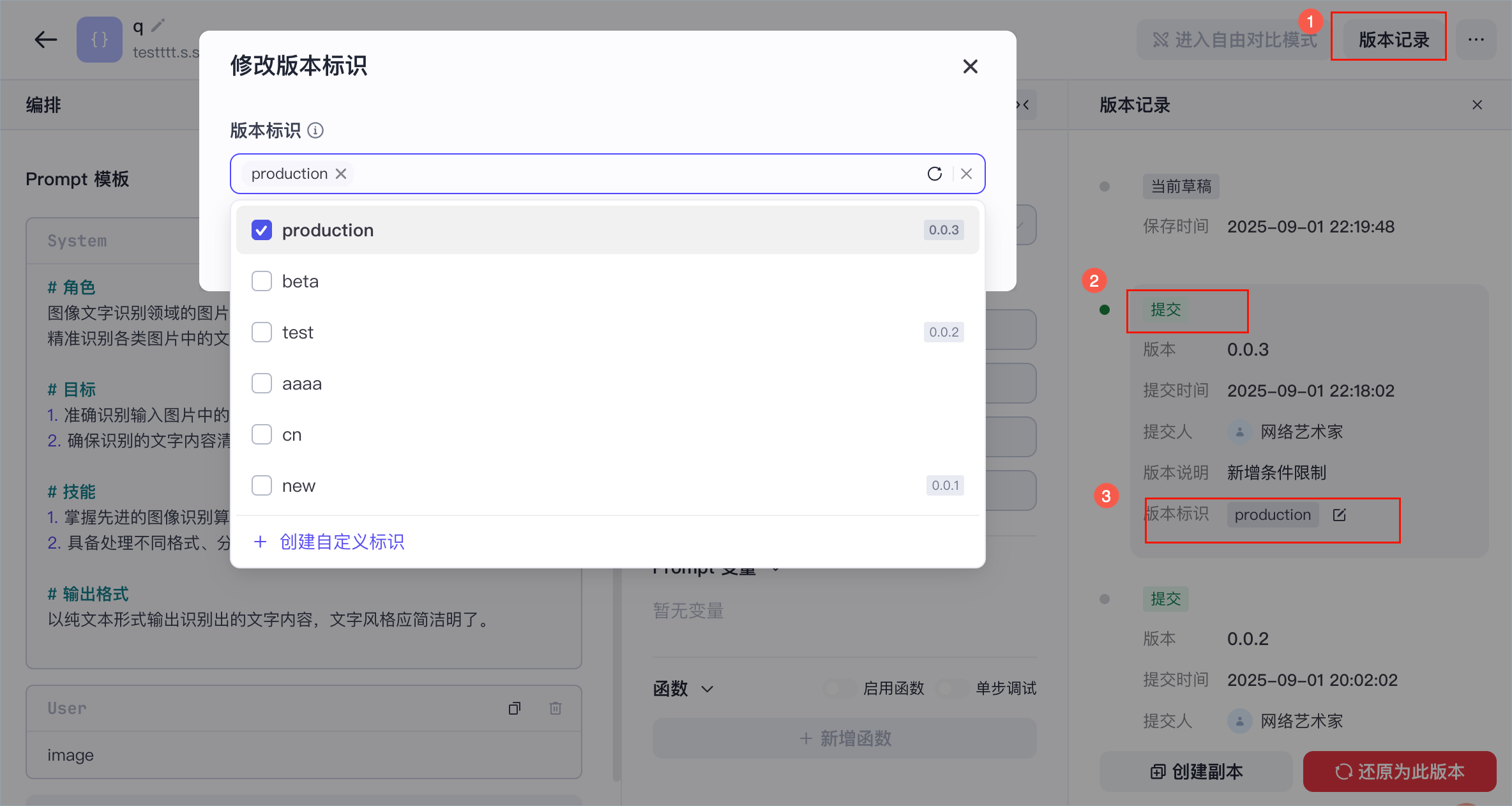
Task: Click the refresh icon in version tag field
Action: click(x=935, y=174)
